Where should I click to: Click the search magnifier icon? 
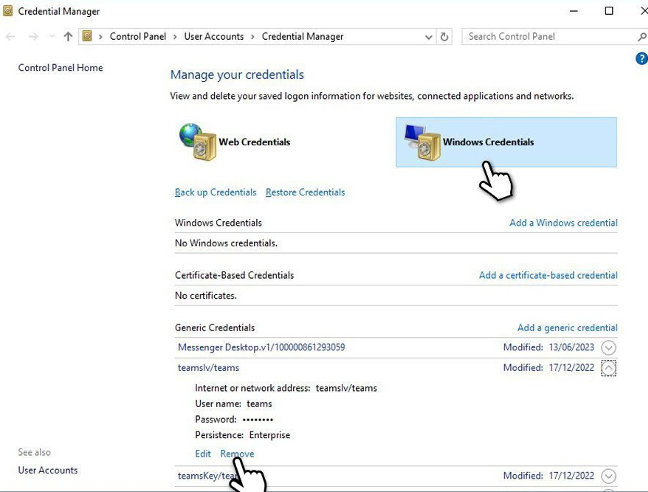pyautogui.click(x=642, y=37)
